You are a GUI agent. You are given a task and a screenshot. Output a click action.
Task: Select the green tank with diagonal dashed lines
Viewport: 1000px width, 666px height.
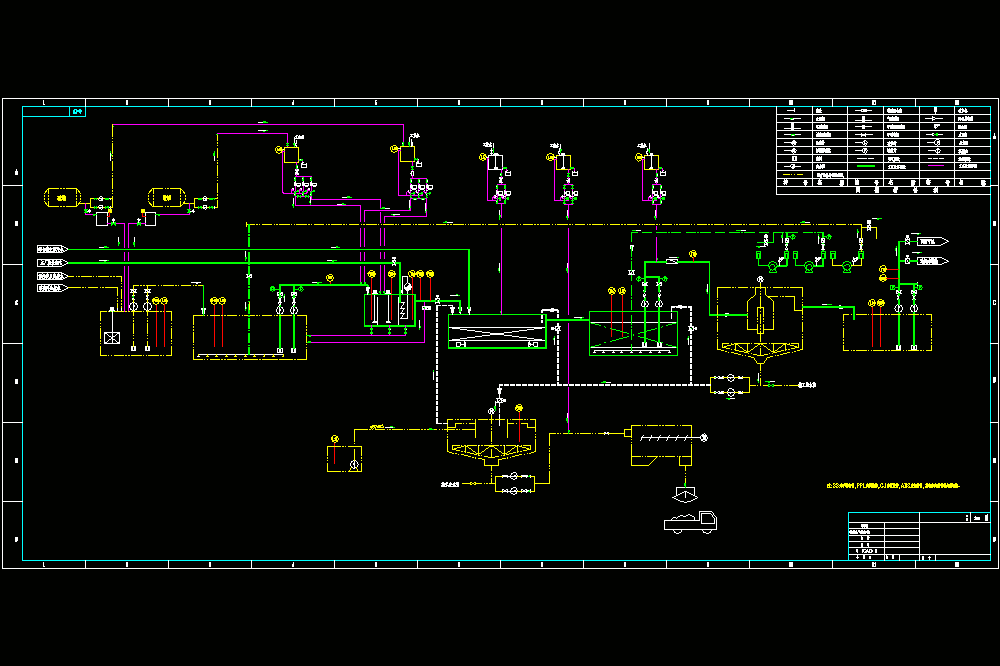(633, 333)
